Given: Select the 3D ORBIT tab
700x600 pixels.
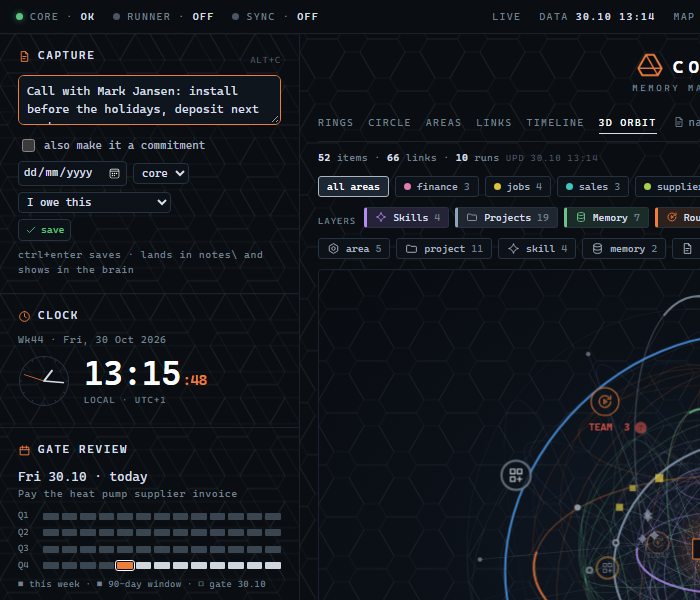Looking at the screenshot, I should [x=627, y=123].
